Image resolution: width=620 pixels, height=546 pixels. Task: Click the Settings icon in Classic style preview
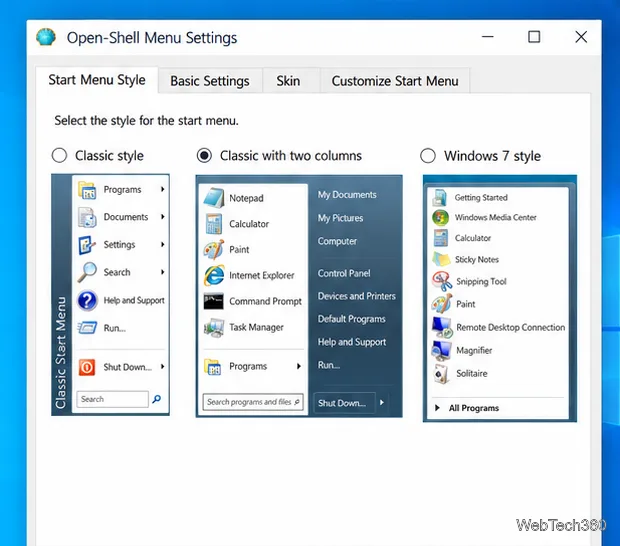coord(87,245)
